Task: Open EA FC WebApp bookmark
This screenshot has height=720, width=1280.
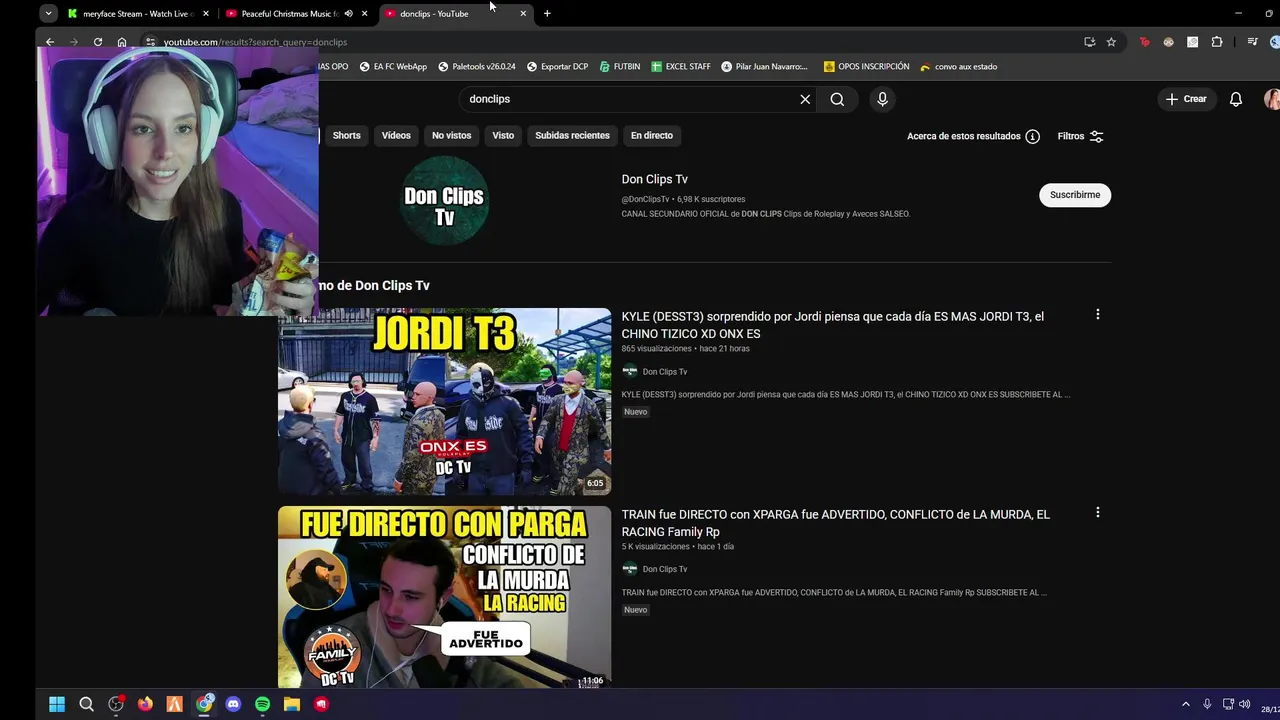Action: coord(393,67)
